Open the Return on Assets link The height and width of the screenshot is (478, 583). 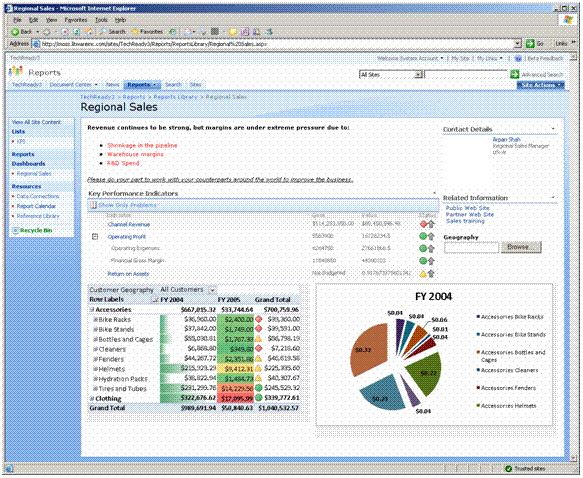point(128,274)
